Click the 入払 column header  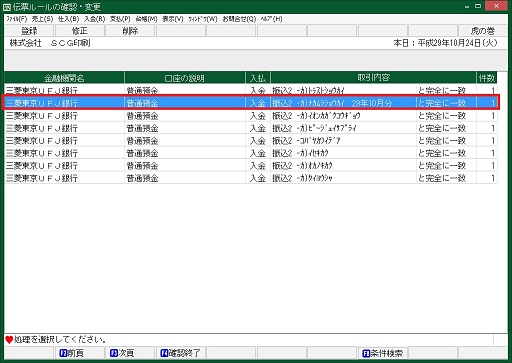258,78
